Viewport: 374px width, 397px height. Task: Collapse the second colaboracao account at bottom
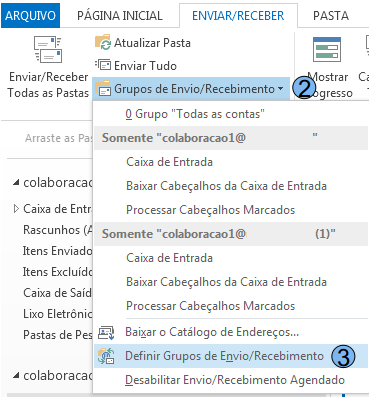point(16,376)
